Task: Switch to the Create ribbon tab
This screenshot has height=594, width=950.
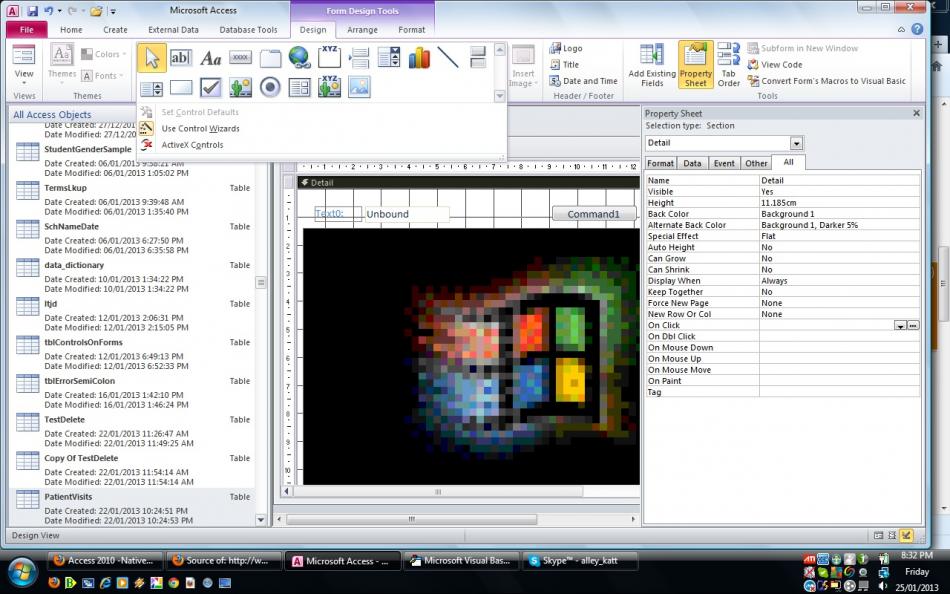Action: coord(115,29)
